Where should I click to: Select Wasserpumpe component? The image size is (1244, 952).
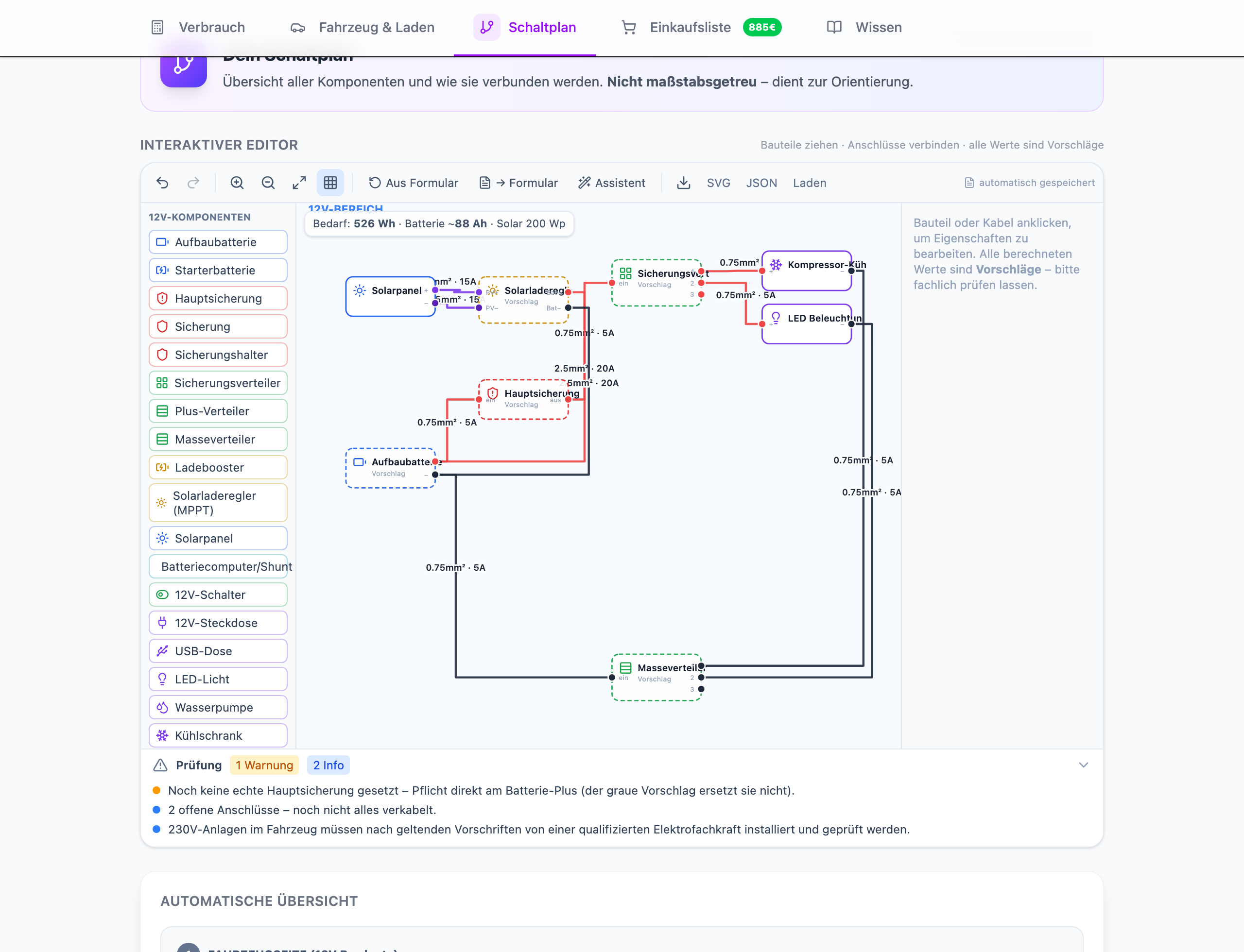click(218, 707)
